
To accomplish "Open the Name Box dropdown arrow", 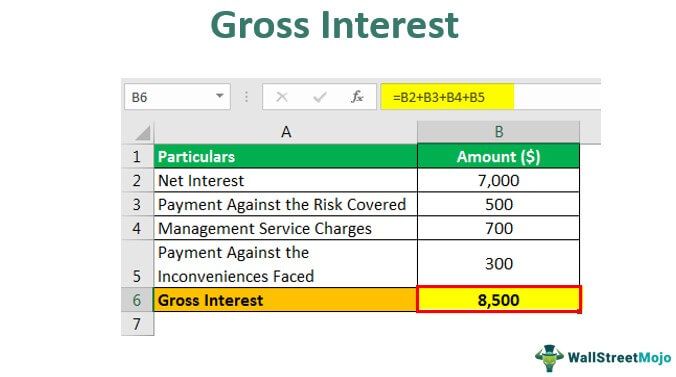I will click(219, 96).
